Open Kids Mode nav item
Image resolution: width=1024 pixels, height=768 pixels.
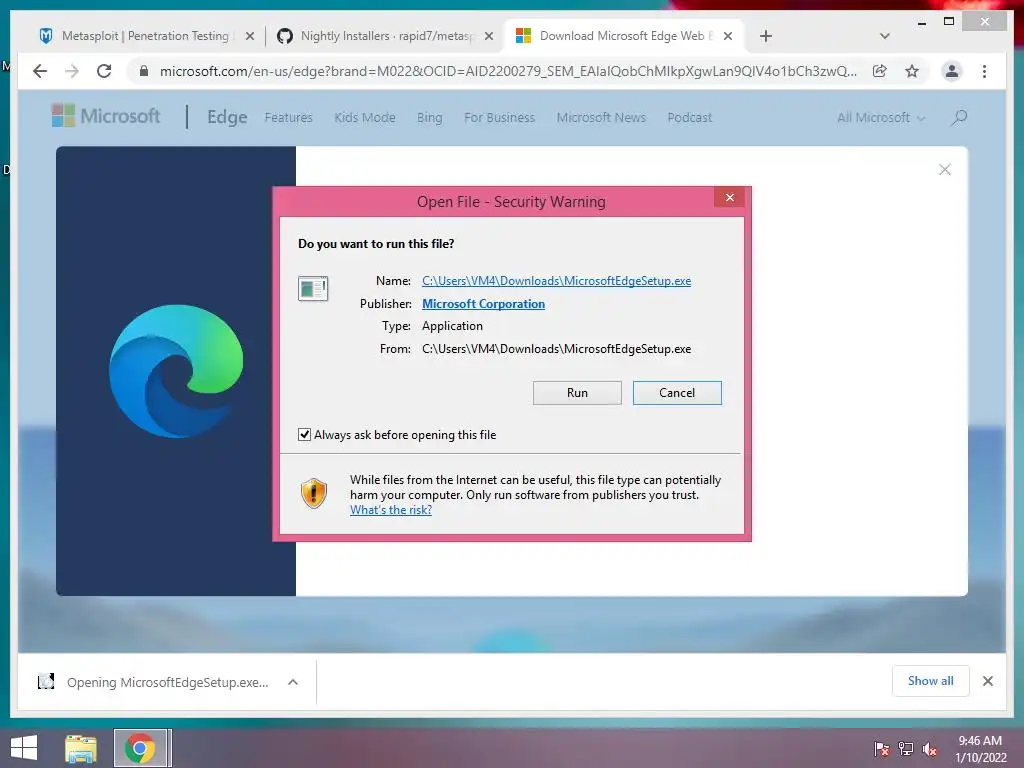tap(364, 118)
